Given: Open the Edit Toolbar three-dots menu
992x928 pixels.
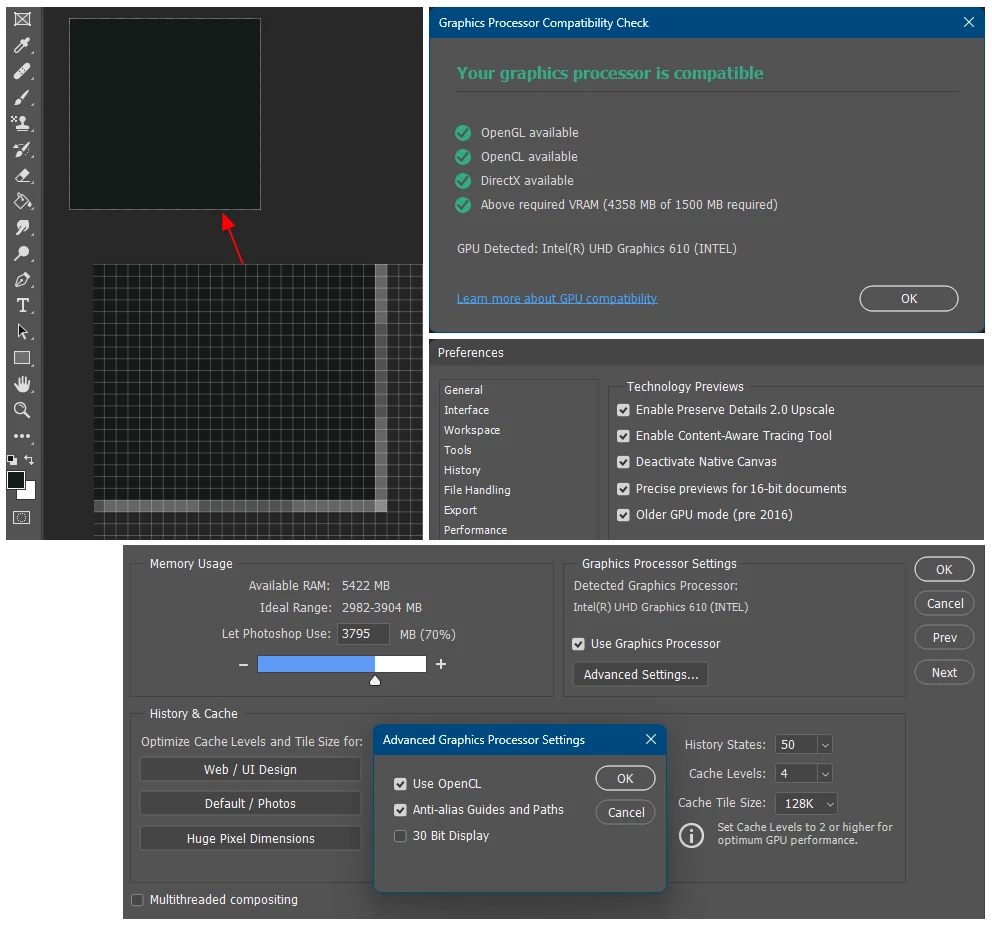Looking at the screenshot, I should coord(22,436).
